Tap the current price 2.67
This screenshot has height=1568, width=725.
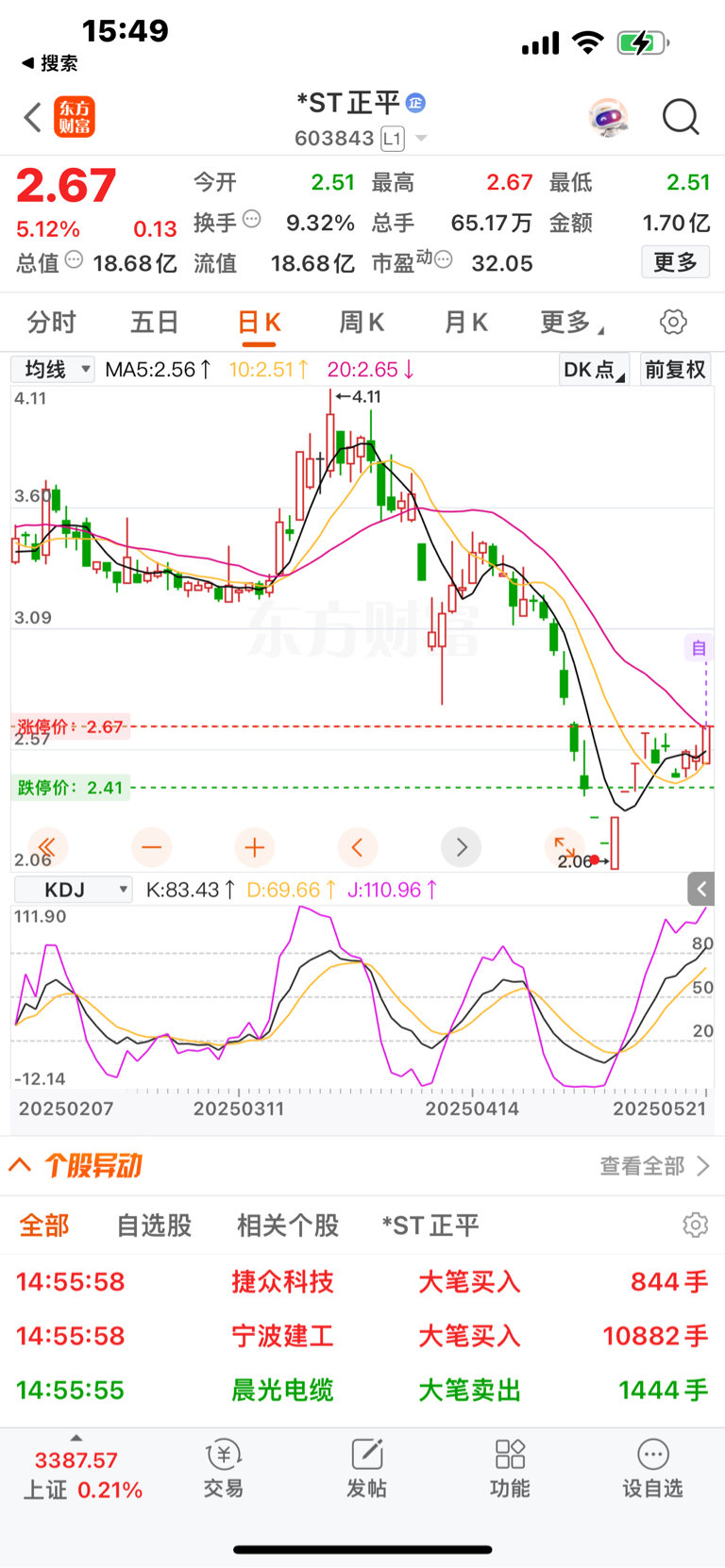tap(66, 185)
